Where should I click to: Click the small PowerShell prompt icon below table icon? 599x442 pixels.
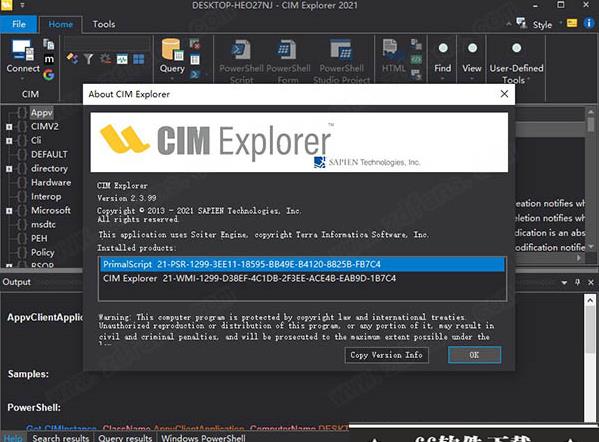pyautogui.click(x=195, y=74)
